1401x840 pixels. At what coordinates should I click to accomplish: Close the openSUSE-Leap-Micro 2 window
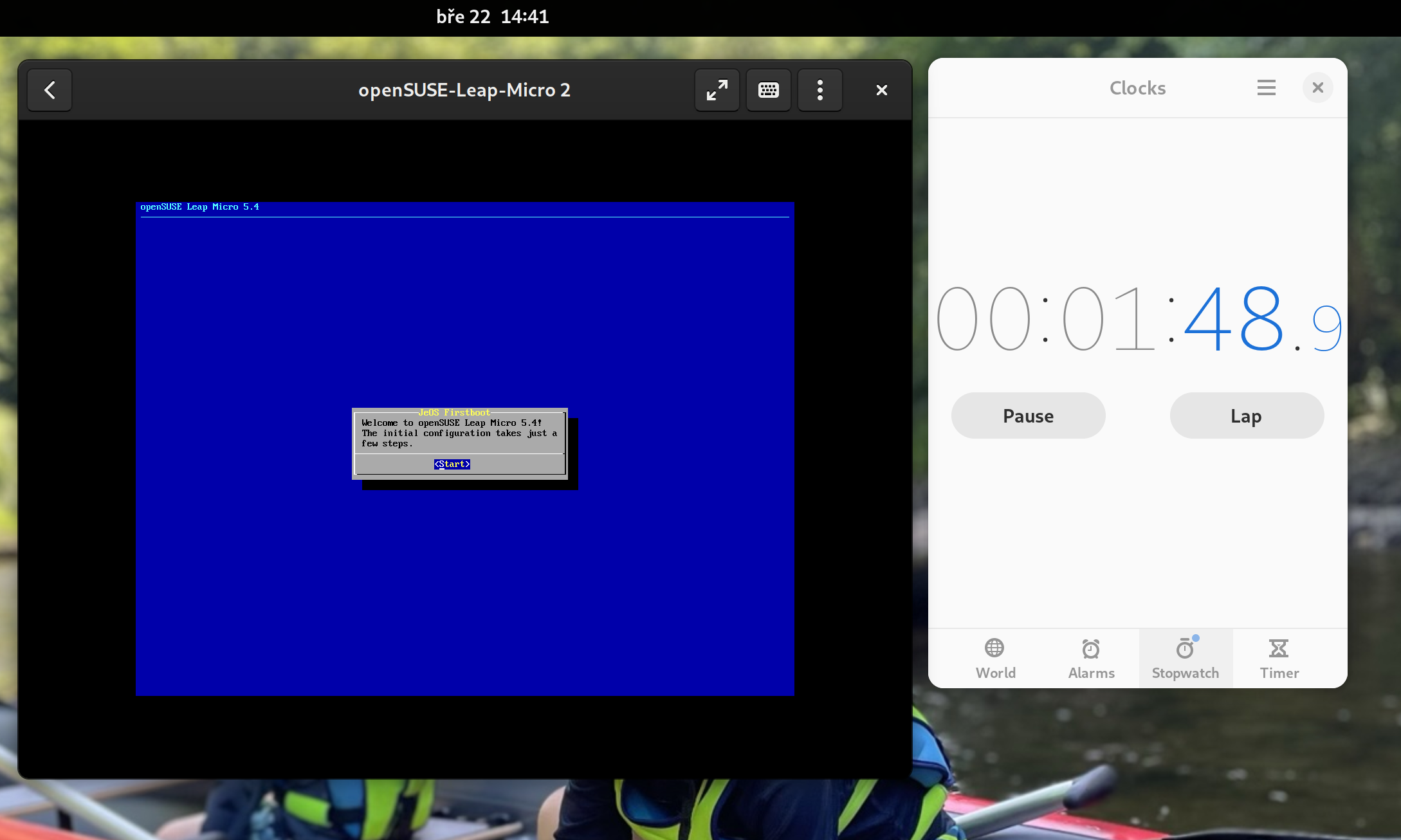(x=881, y=90)
